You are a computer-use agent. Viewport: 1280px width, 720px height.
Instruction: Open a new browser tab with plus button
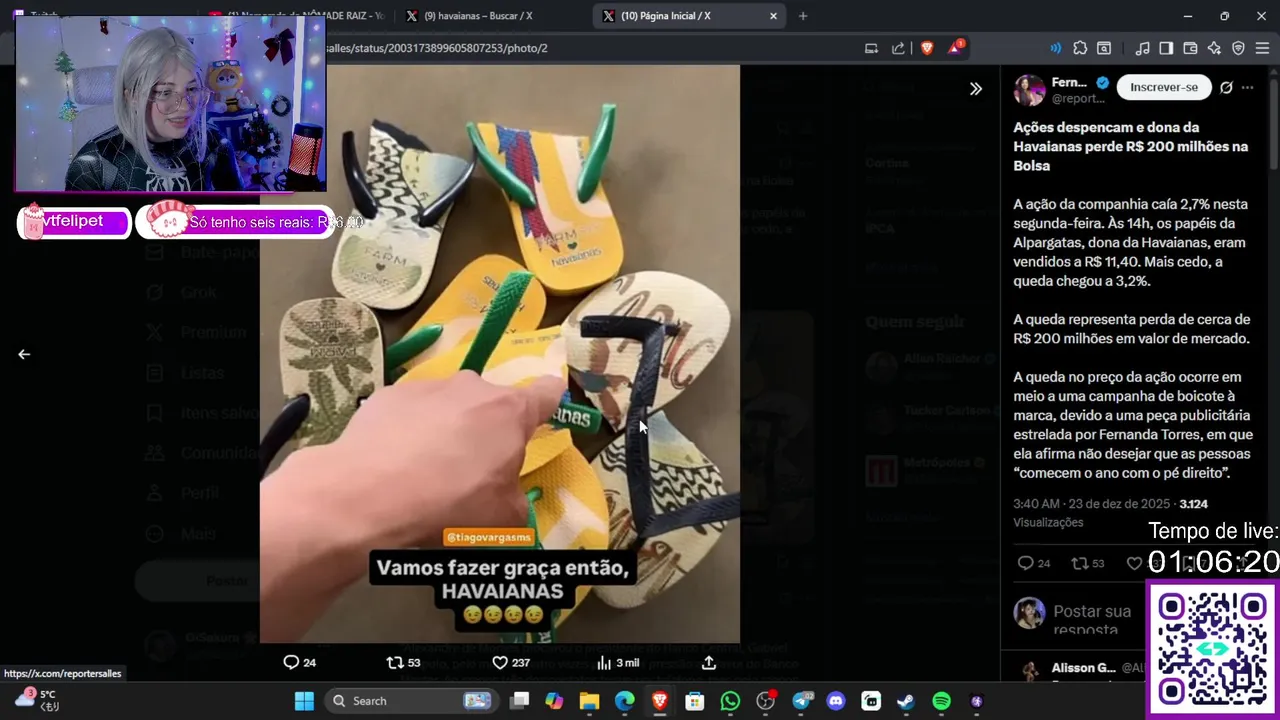coord(802,16)
